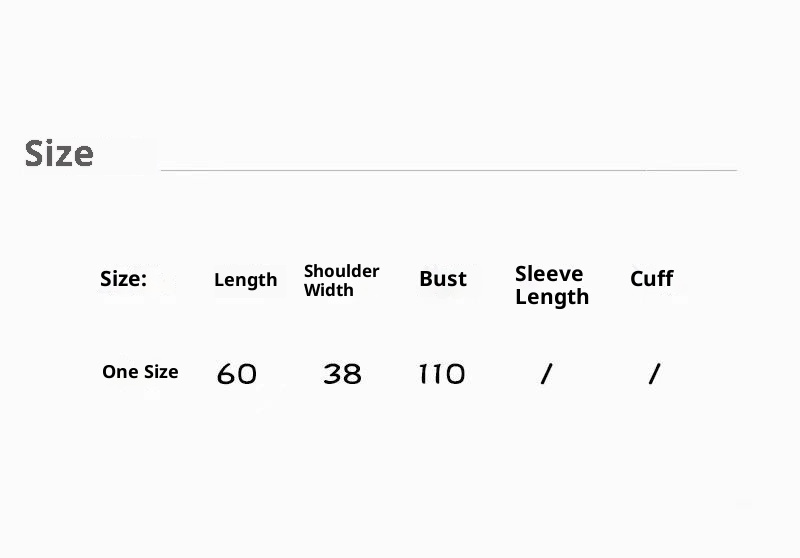The image size is (800, 558).
Task: Click the word "Width" in the header
Action: (x=328, y=290)
